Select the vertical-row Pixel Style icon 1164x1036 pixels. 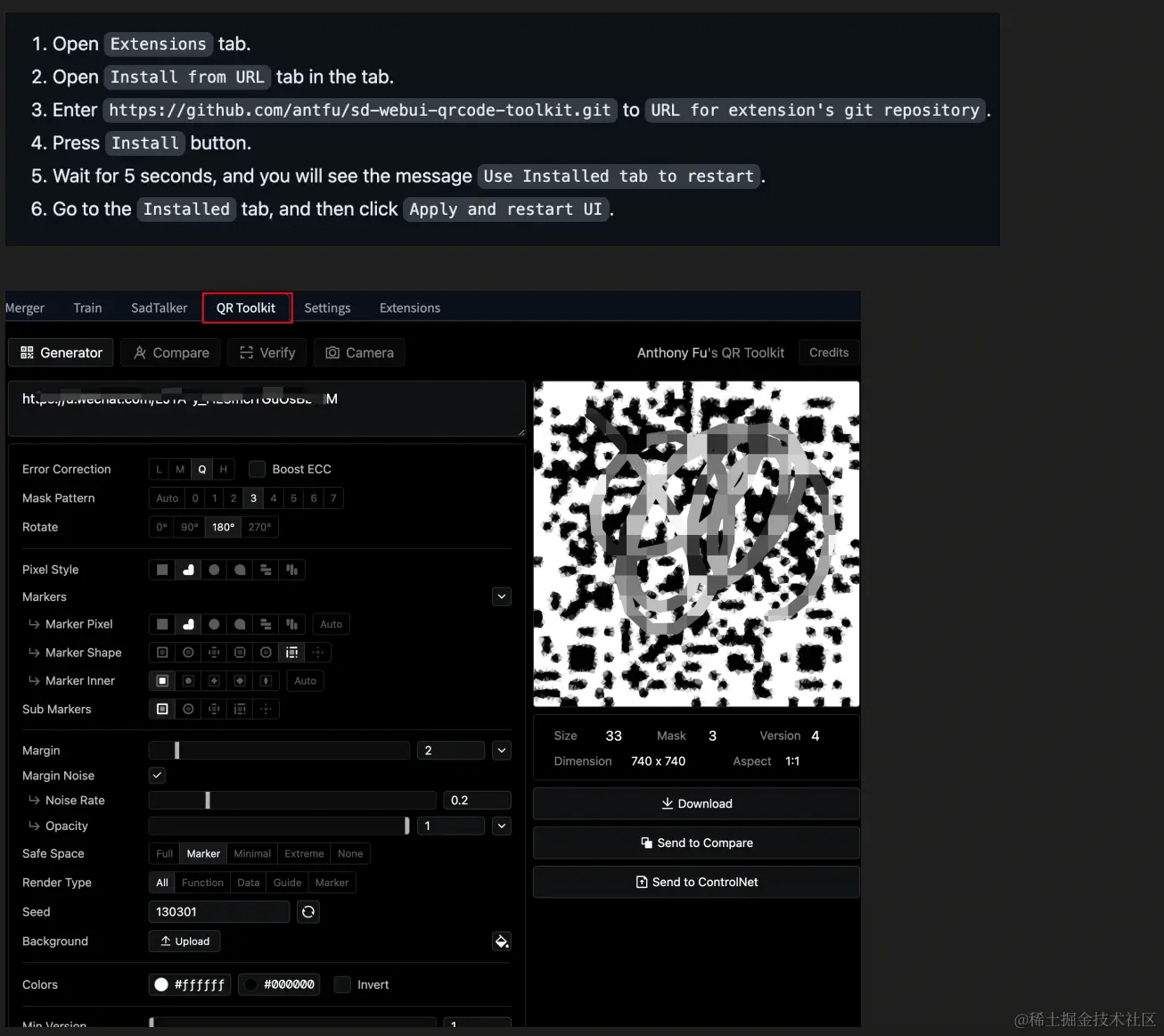click(291, 570)
